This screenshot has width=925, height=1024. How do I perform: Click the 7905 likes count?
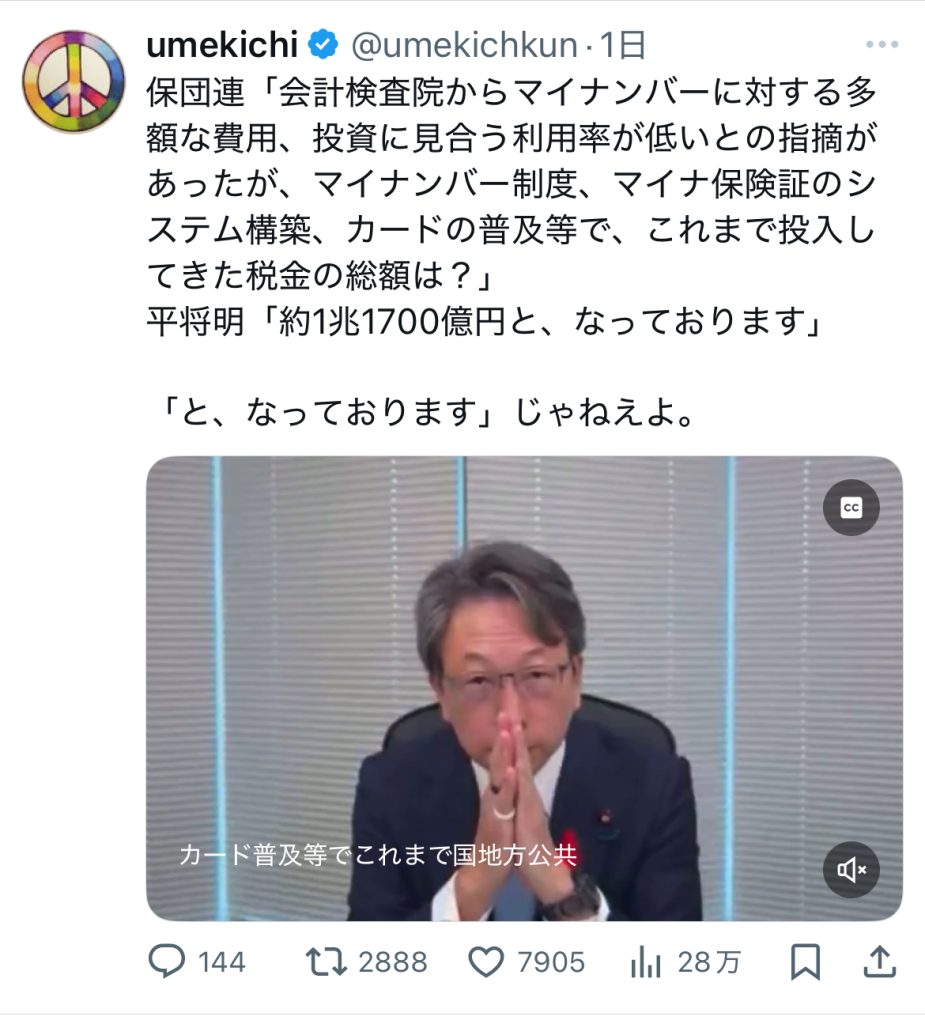coord(551,963)
